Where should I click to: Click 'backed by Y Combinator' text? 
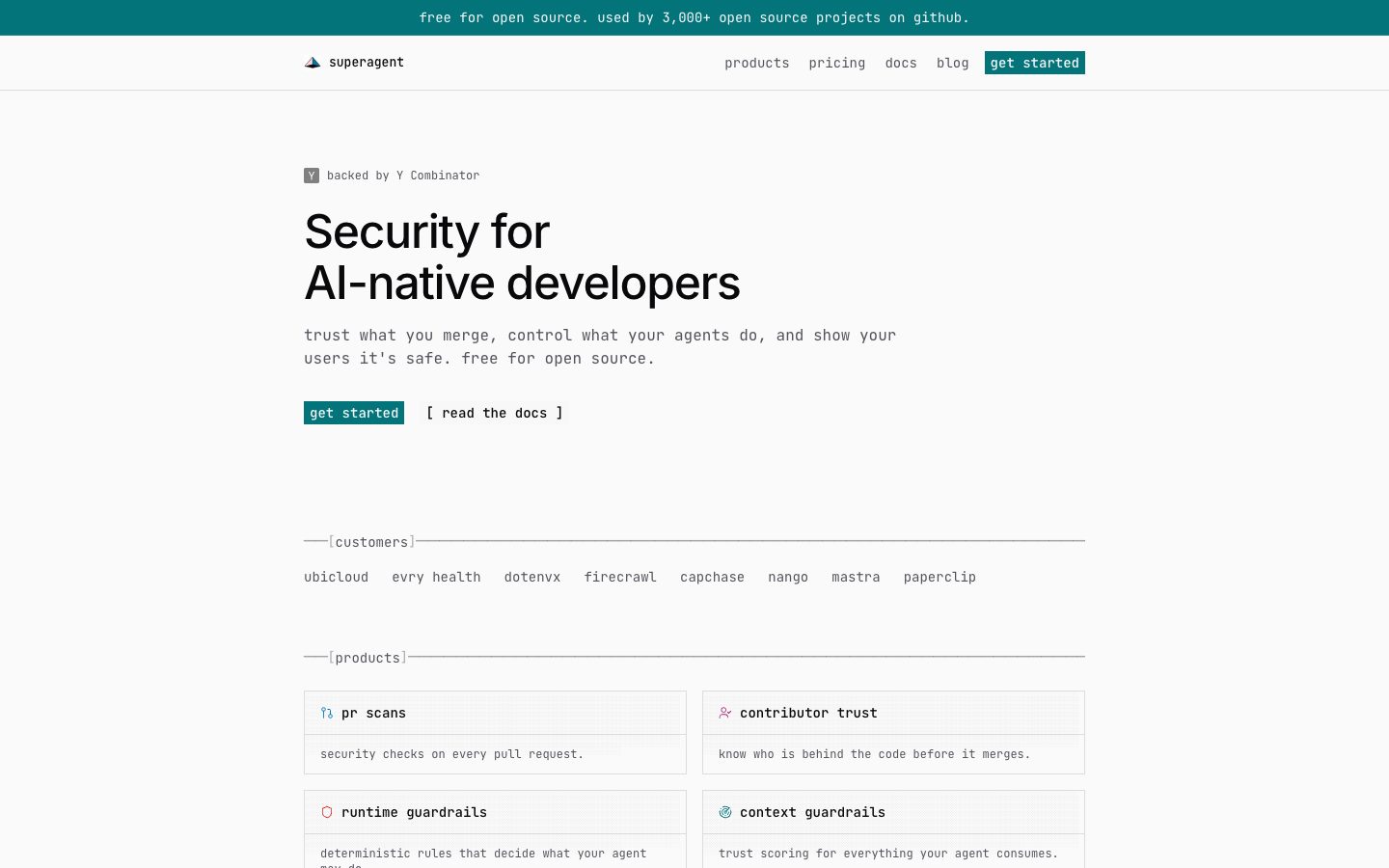point(403,176)
